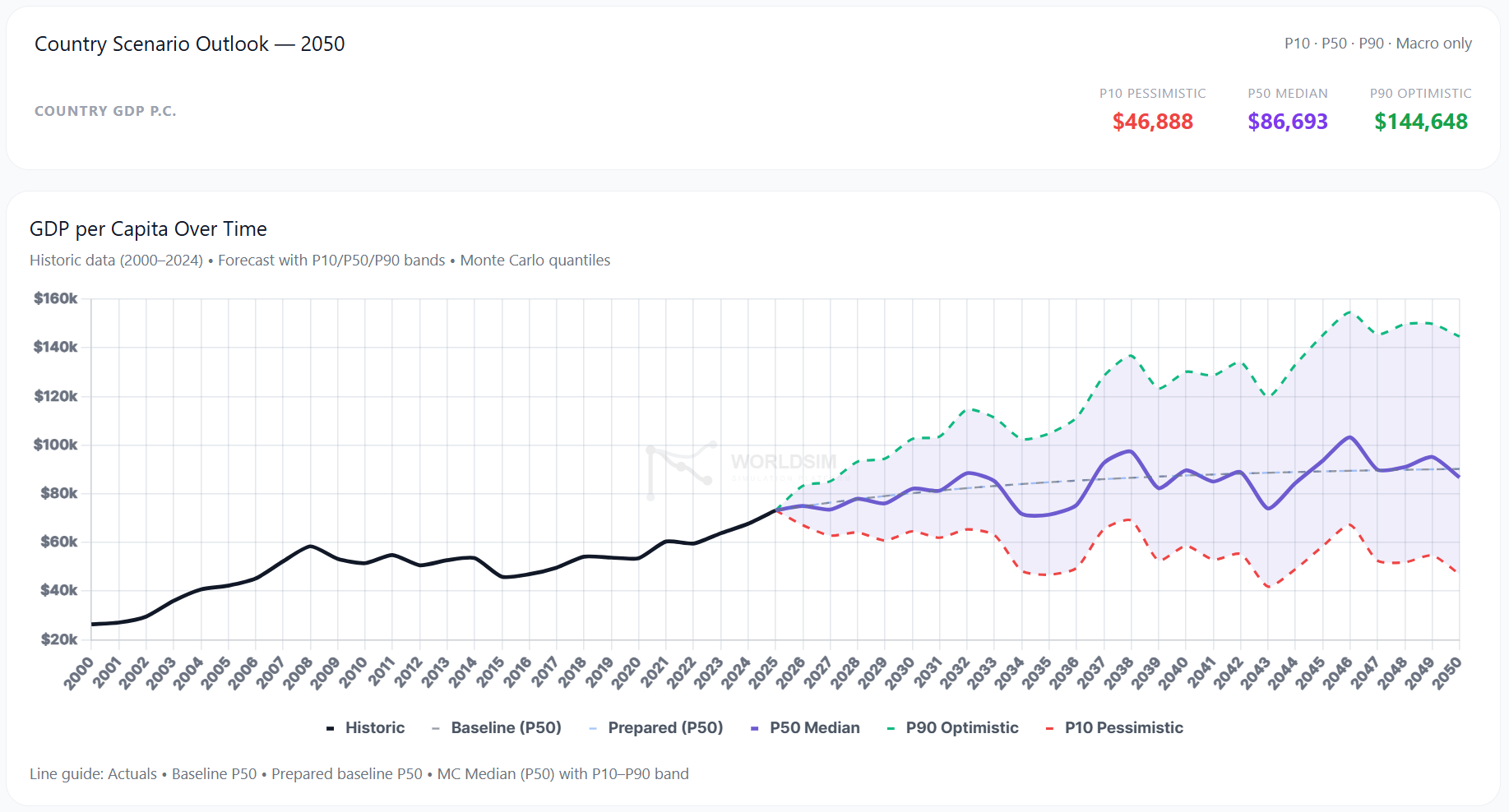
Task: Toggle the Historic legend swatch
Action: [330, 728]
